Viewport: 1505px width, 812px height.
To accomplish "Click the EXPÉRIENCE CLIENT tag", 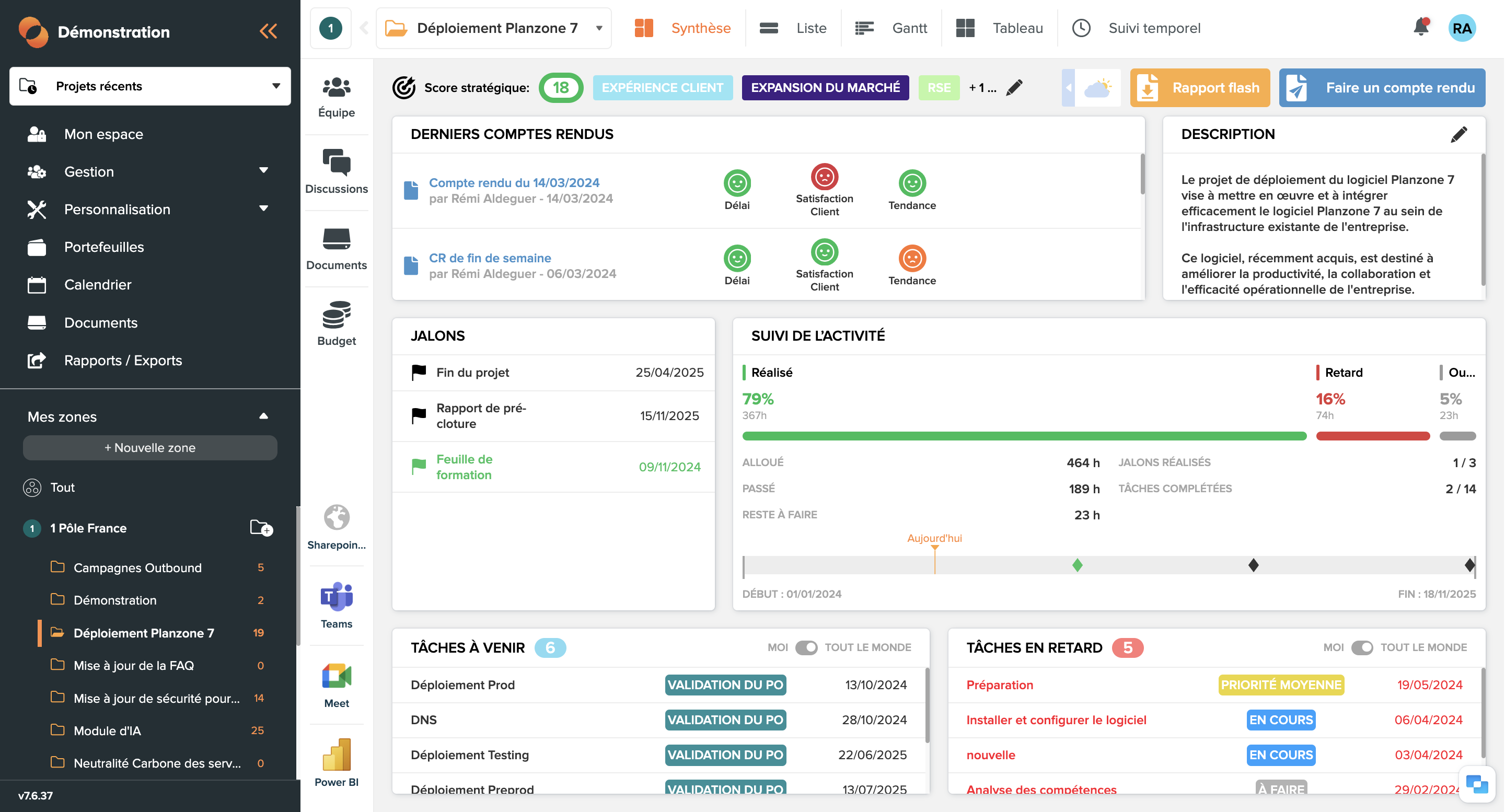I will click(x=663, y=88).
